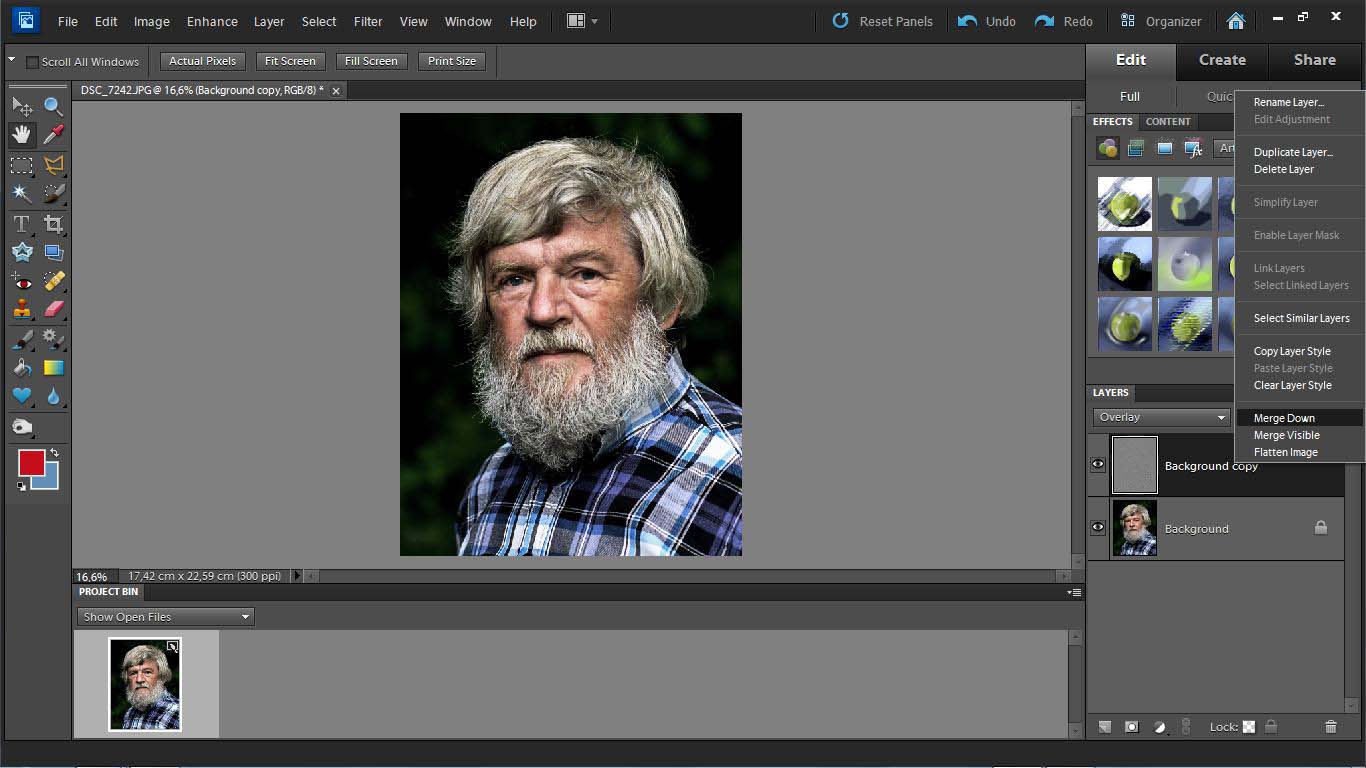Toggle visibility of the Background layer
The width and height of the screenshot is (1366, 768).
click(1098, 528)
